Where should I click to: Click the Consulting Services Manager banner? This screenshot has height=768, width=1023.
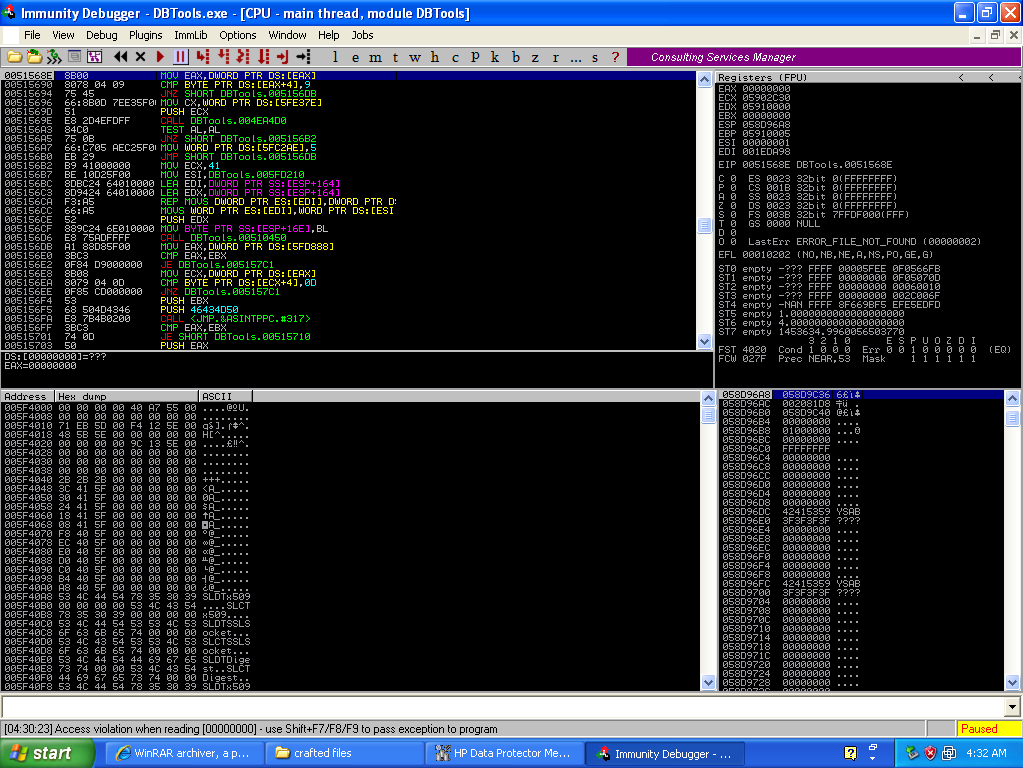[x=723, y=57]
